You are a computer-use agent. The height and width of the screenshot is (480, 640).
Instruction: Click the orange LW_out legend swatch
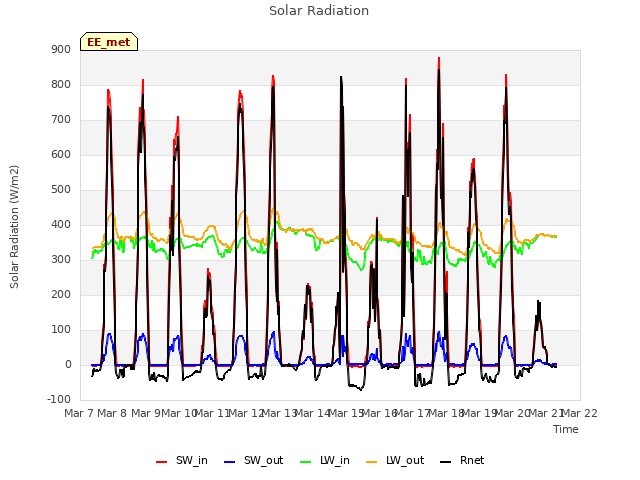click(371, 462)
